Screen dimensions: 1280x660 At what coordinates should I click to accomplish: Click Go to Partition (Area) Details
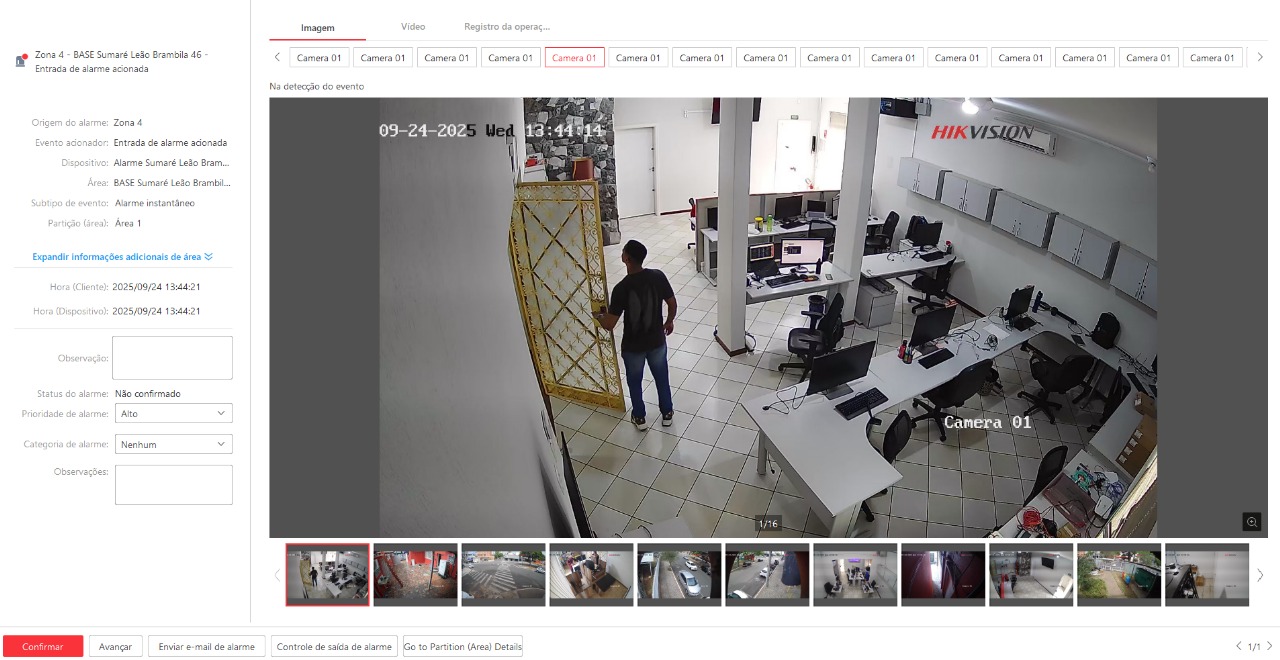coord(462,647)
